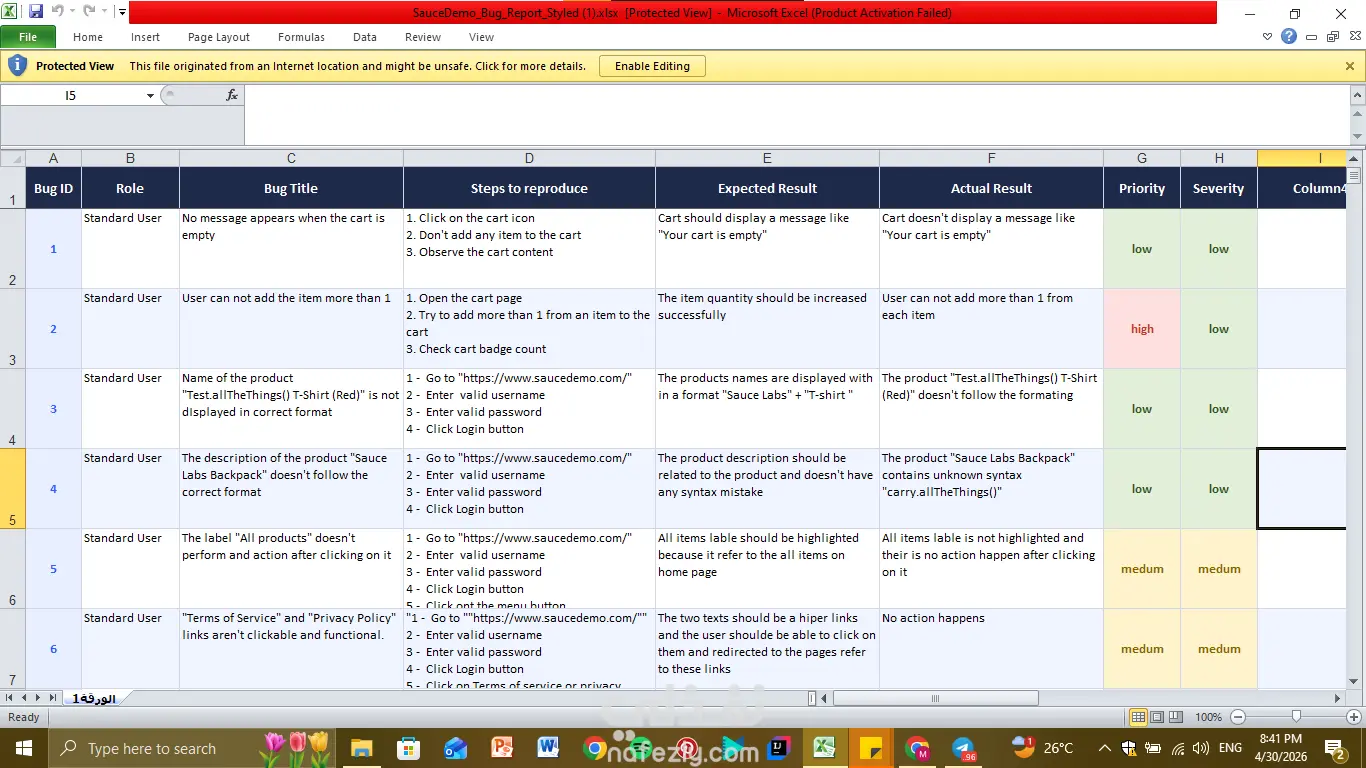Go to the previous sheet tab arrow

point(25,698)
